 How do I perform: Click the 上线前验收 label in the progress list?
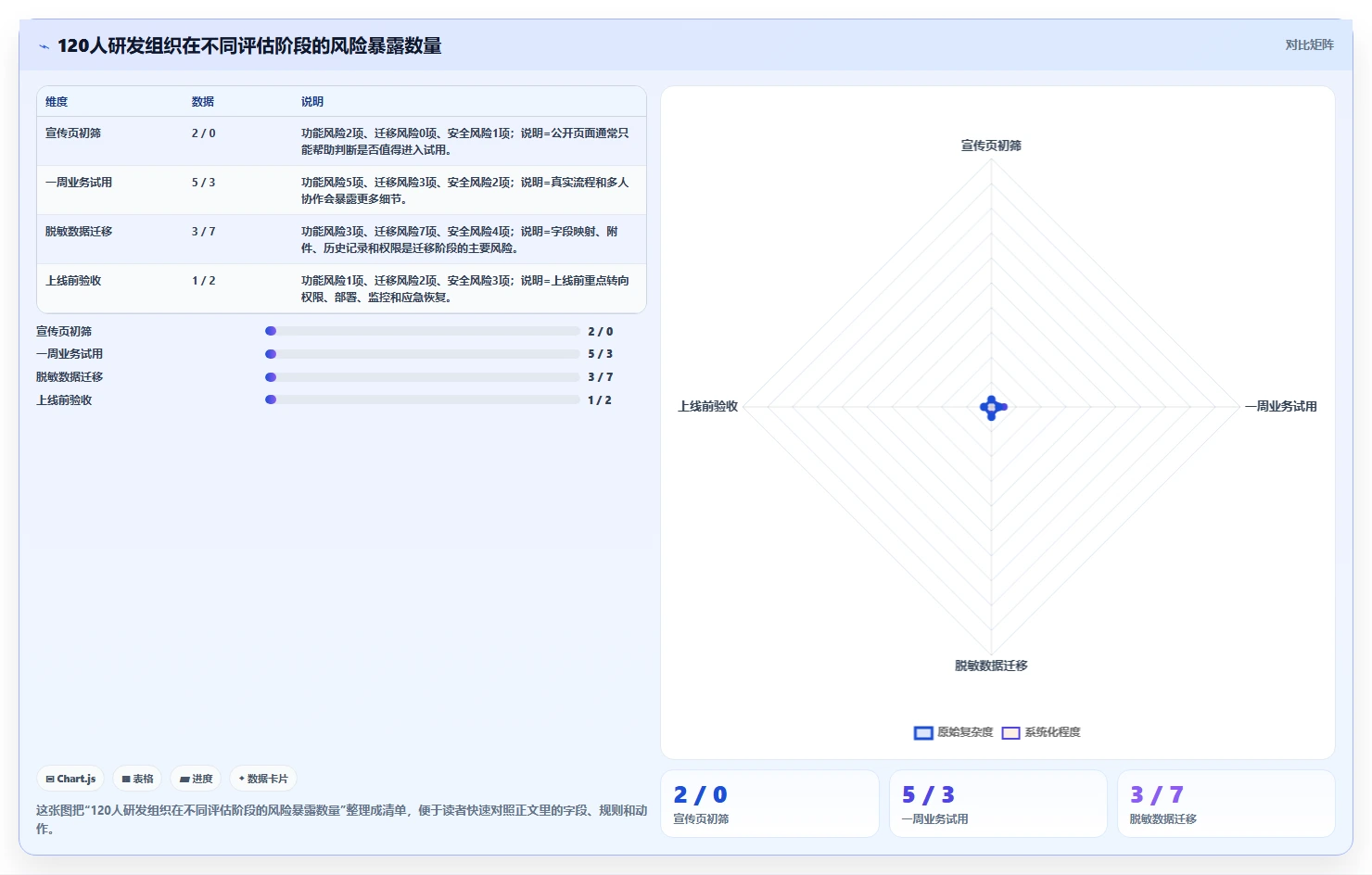(64, 400)
